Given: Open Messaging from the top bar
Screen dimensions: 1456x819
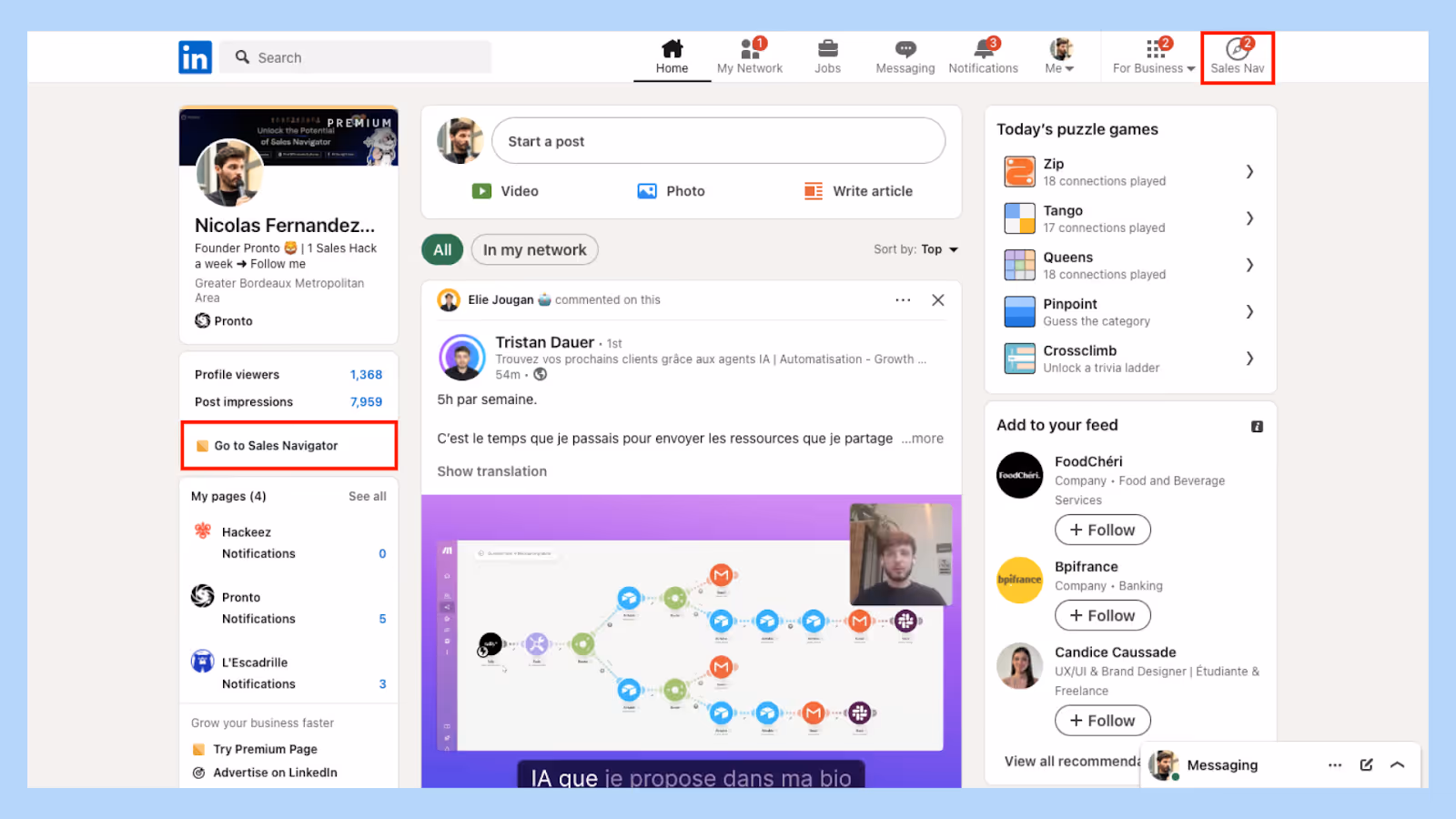Looking at the screenshot, I should (x=905, y=56).
